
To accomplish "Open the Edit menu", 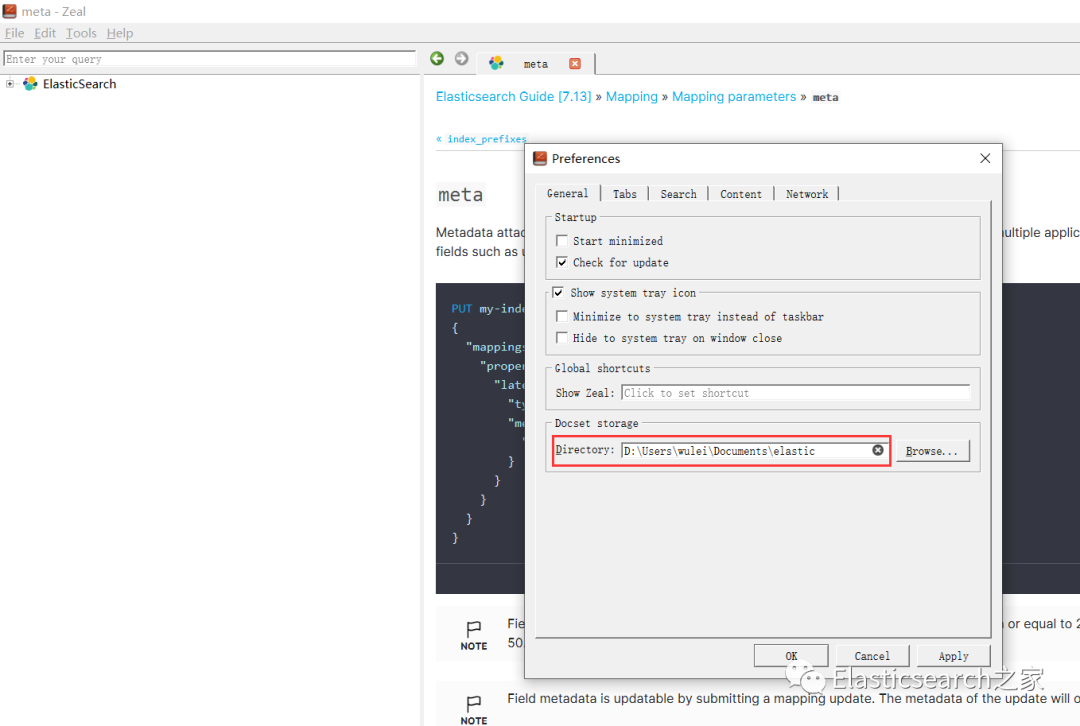I will [x=45, y=33].
